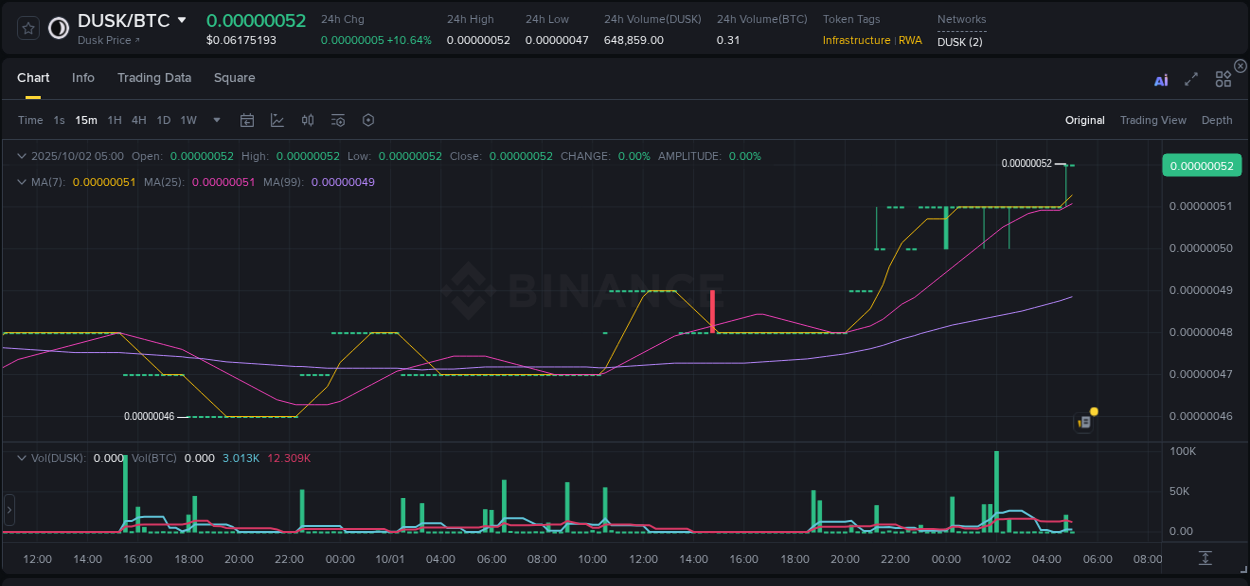Click the gift box icon on the chart
This screenshot has height=586, width=1250.
coord(1083,422)
